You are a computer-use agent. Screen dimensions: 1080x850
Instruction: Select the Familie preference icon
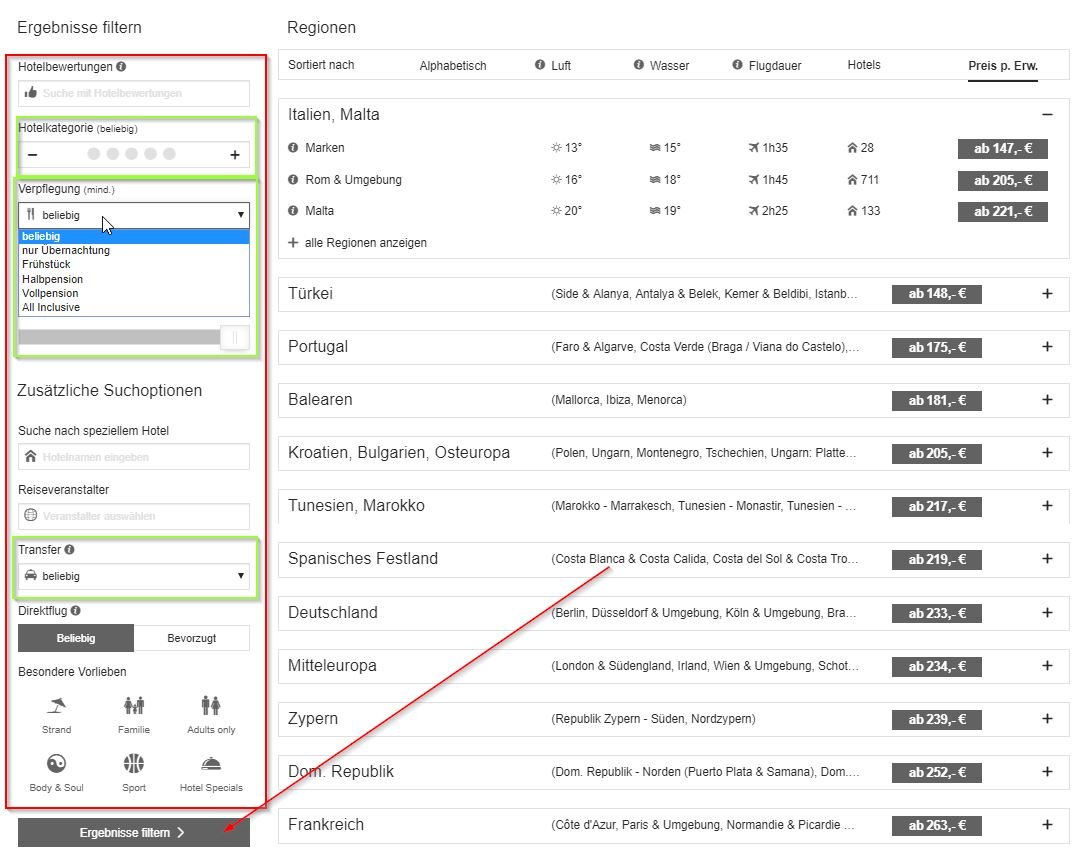(134, 706)
